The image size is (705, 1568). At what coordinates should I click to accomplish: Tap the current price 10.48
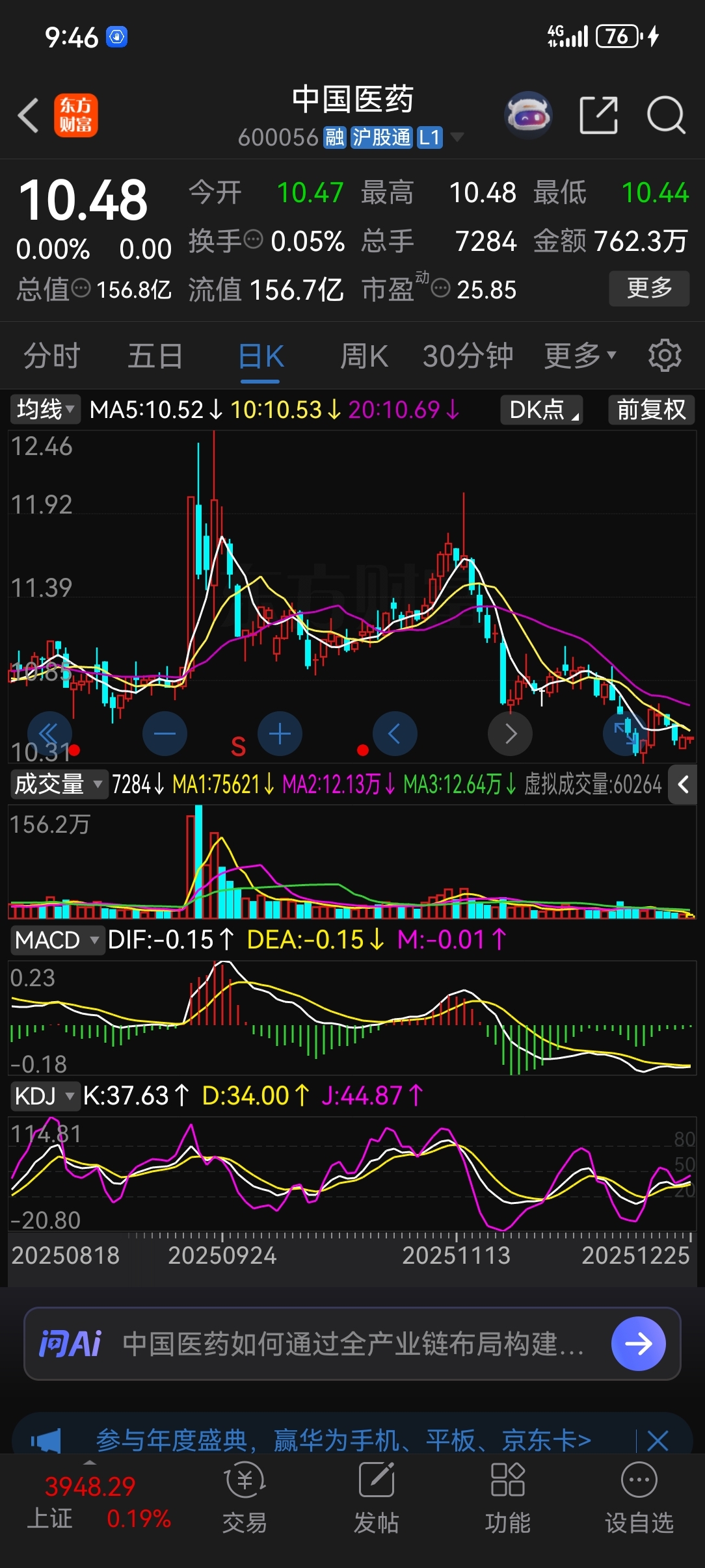coord(83,200)
